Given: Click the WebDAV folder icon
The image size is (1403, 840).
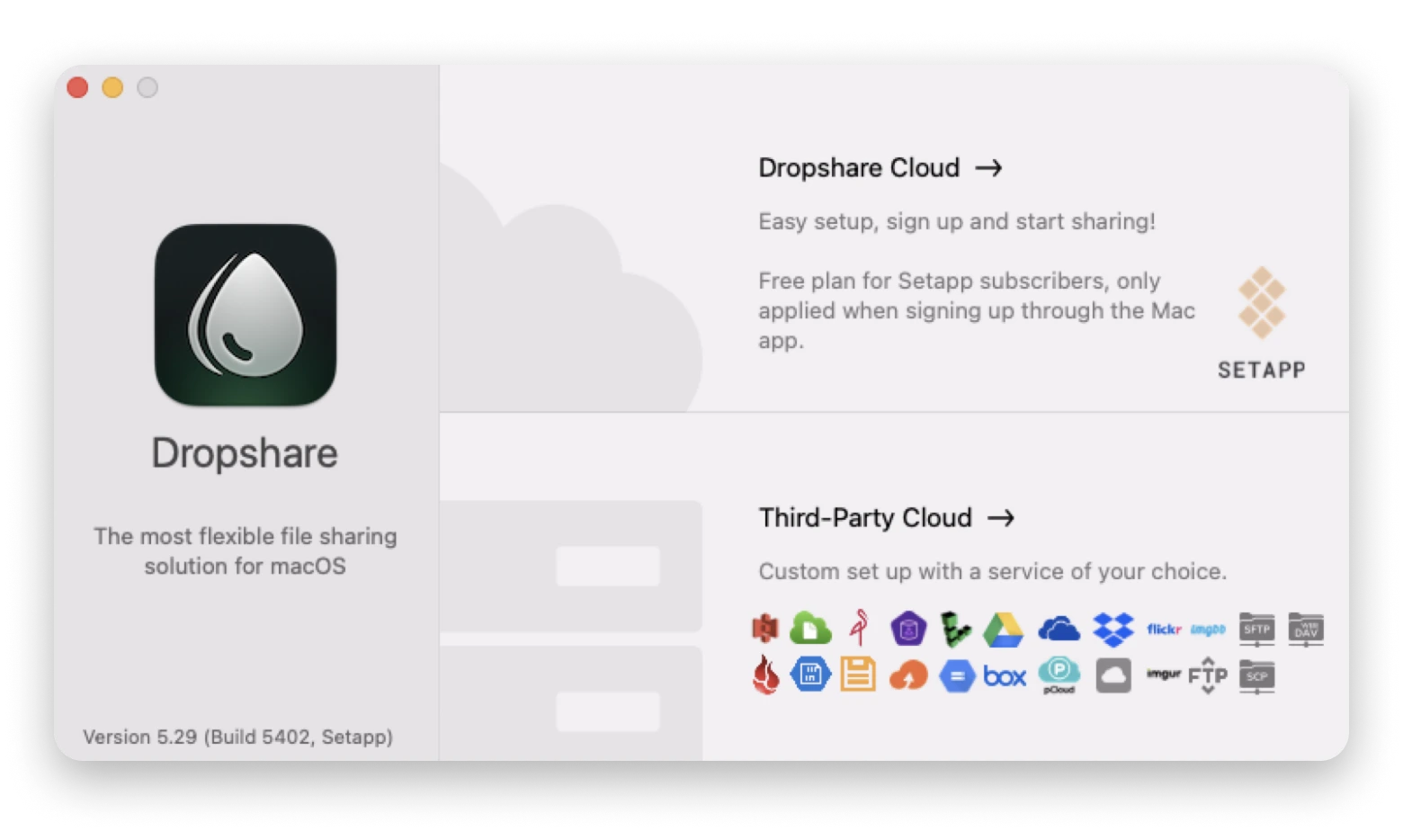Looking at the screenshot, I should [x=1306, y=629].
